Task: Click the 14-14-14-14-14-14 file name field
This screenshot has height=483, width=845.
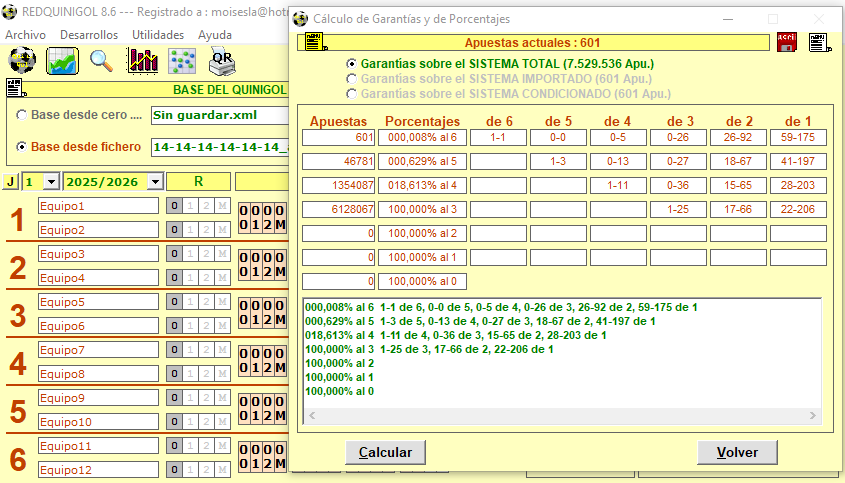Action: [x=220, y=147]
